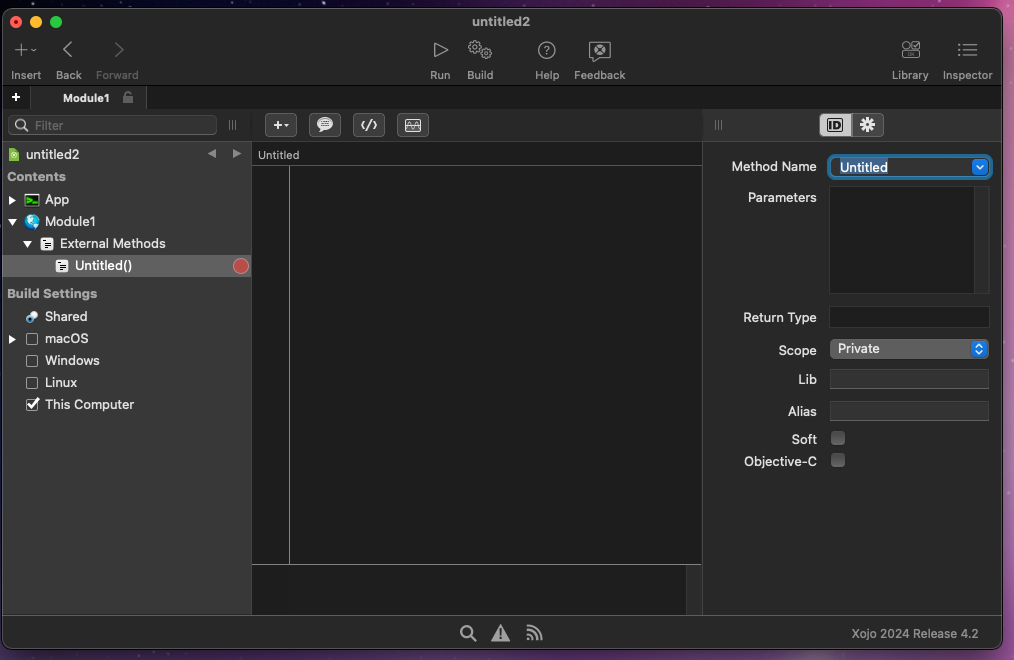
Task: Click the comment bubble icon in editor toolbar
Action: [x=325, y=125]
